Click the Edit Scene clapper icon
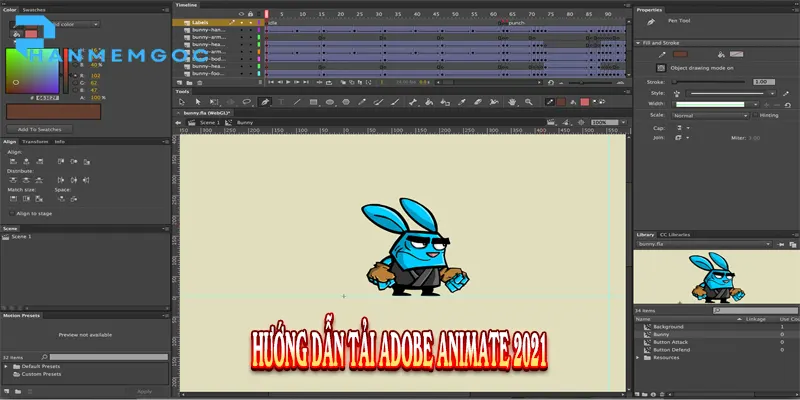Screen dimensions: 800x400 (551, 122)
